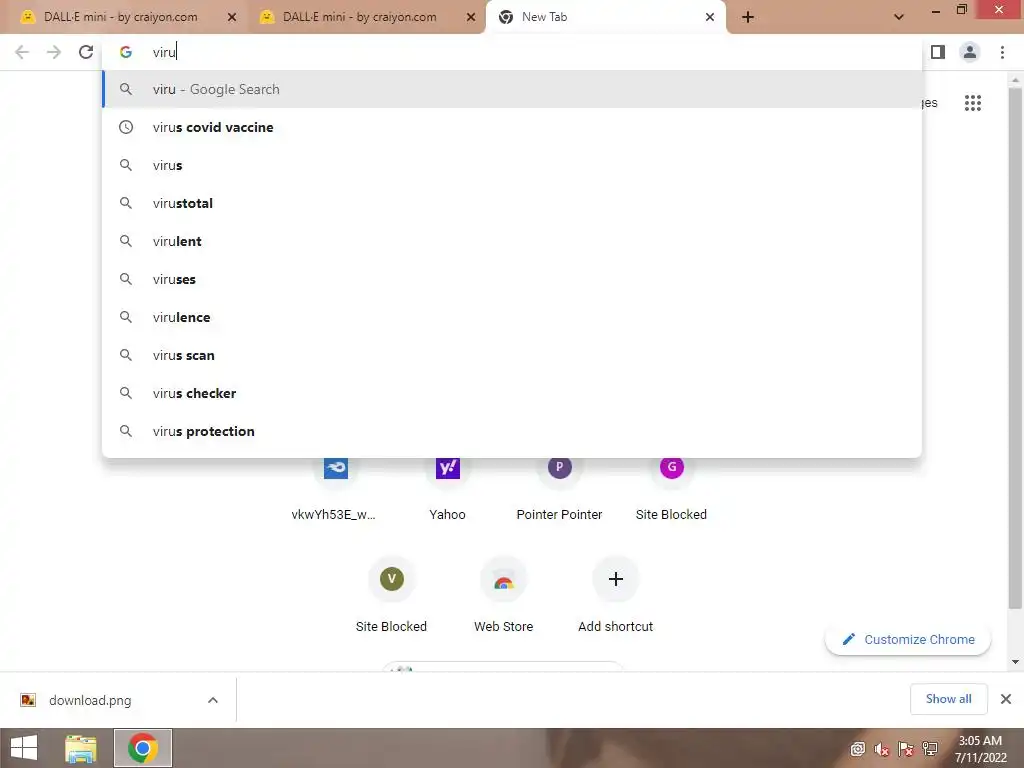Click the network tray icon
The width and height of the screenshot is (1024, 768).
(x=930, y=749)
